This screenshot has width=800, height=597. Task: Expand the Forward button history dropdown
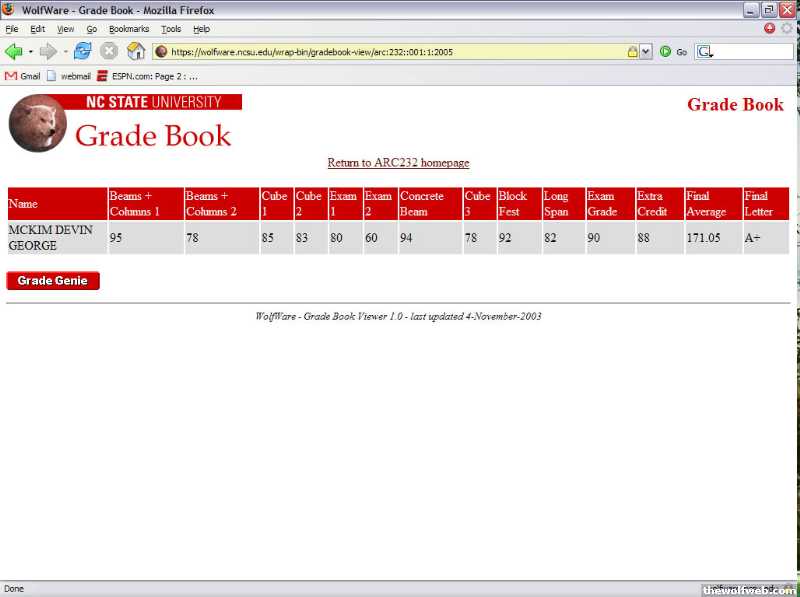(x=64, y=51)
